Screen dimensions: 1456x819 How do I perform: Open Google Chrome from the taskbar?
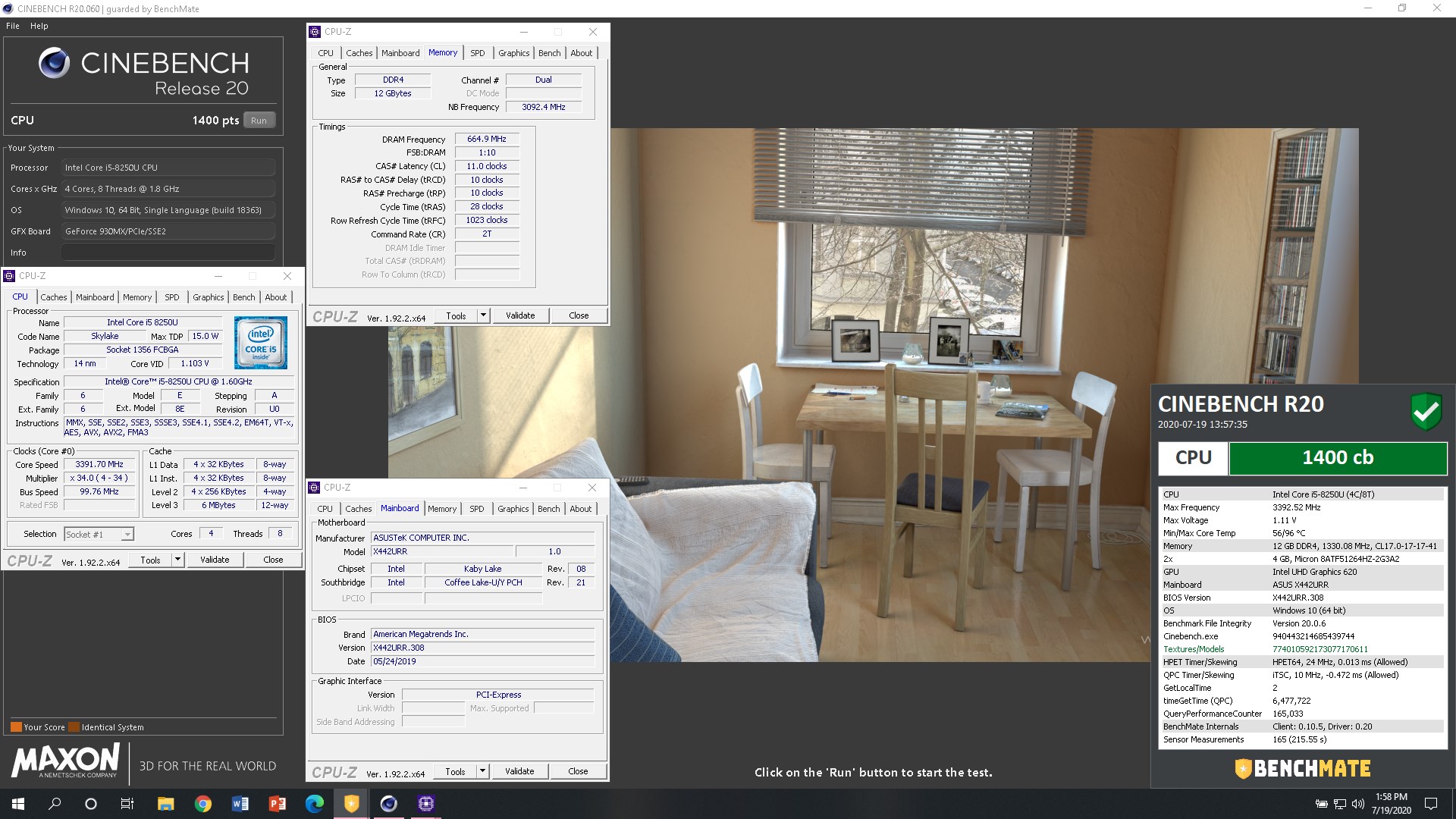(x=202, y=804)
